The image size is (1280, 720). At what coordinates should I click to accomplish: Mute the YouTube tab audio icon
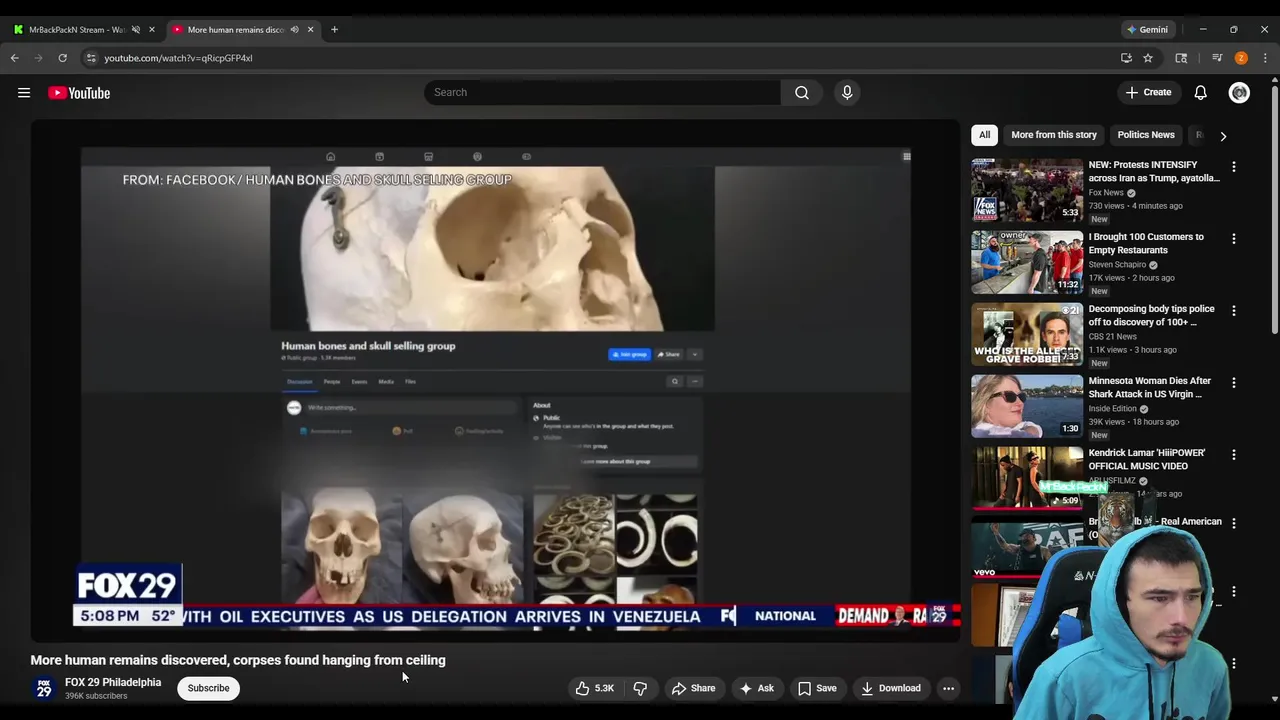pyautogui.click(x=294, y=30)
